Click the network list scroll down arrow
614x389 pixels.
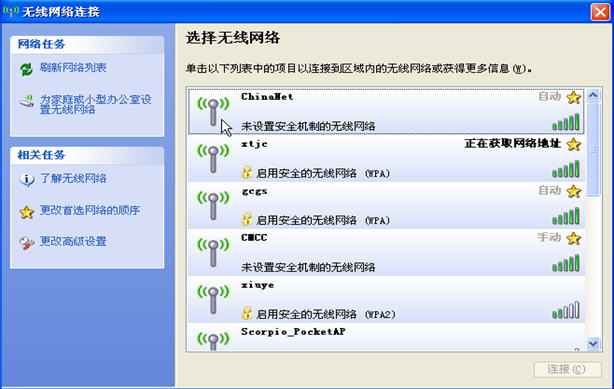593,344
